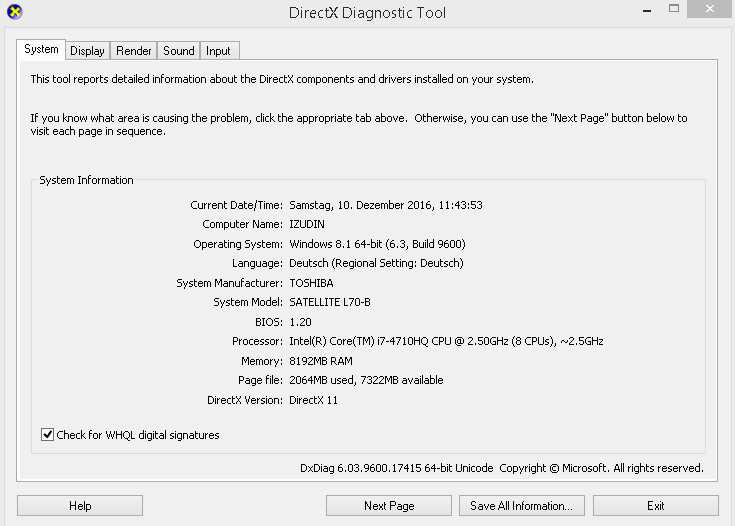Click language value Deutsch (Regional Setting: Deutsch)
The width and height of the screenshot is (735, 526).
(376, 263)
